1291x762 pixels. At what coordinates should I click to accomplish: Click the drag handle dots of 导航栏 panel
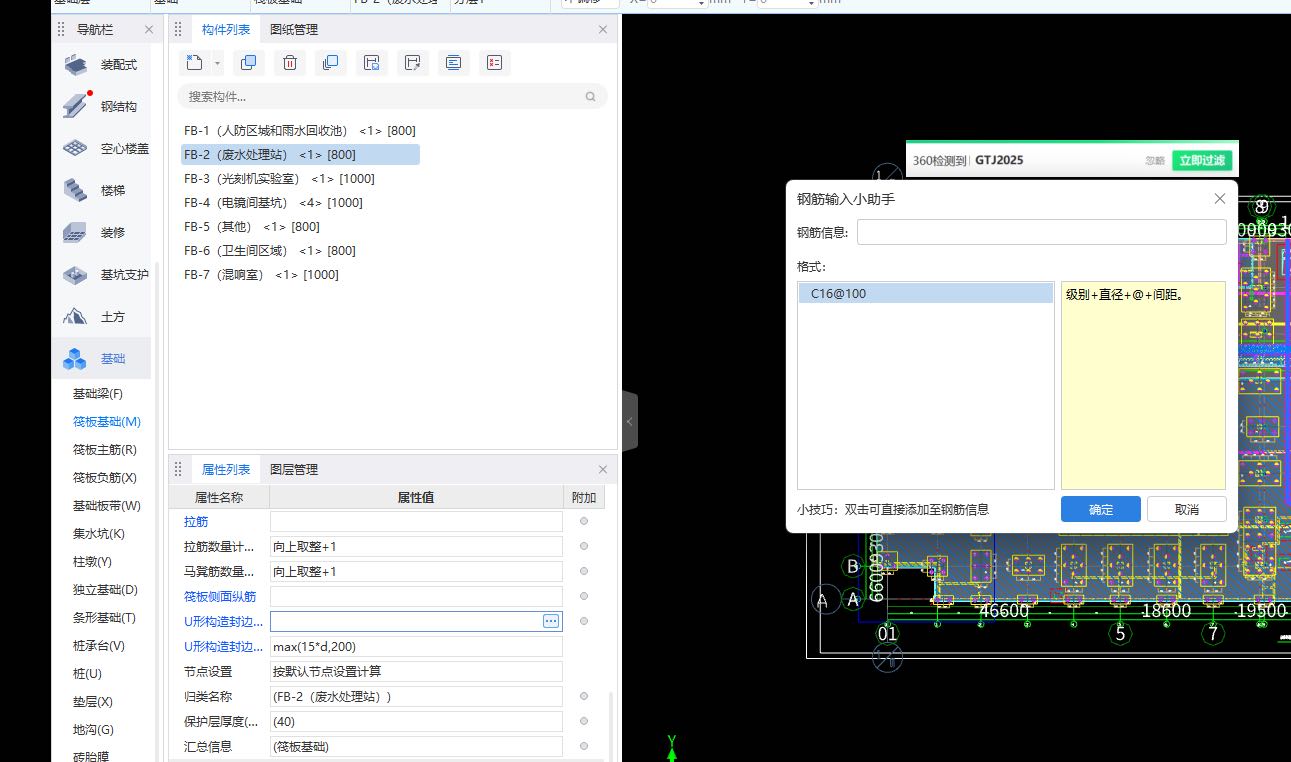click(x=62, y=30)
